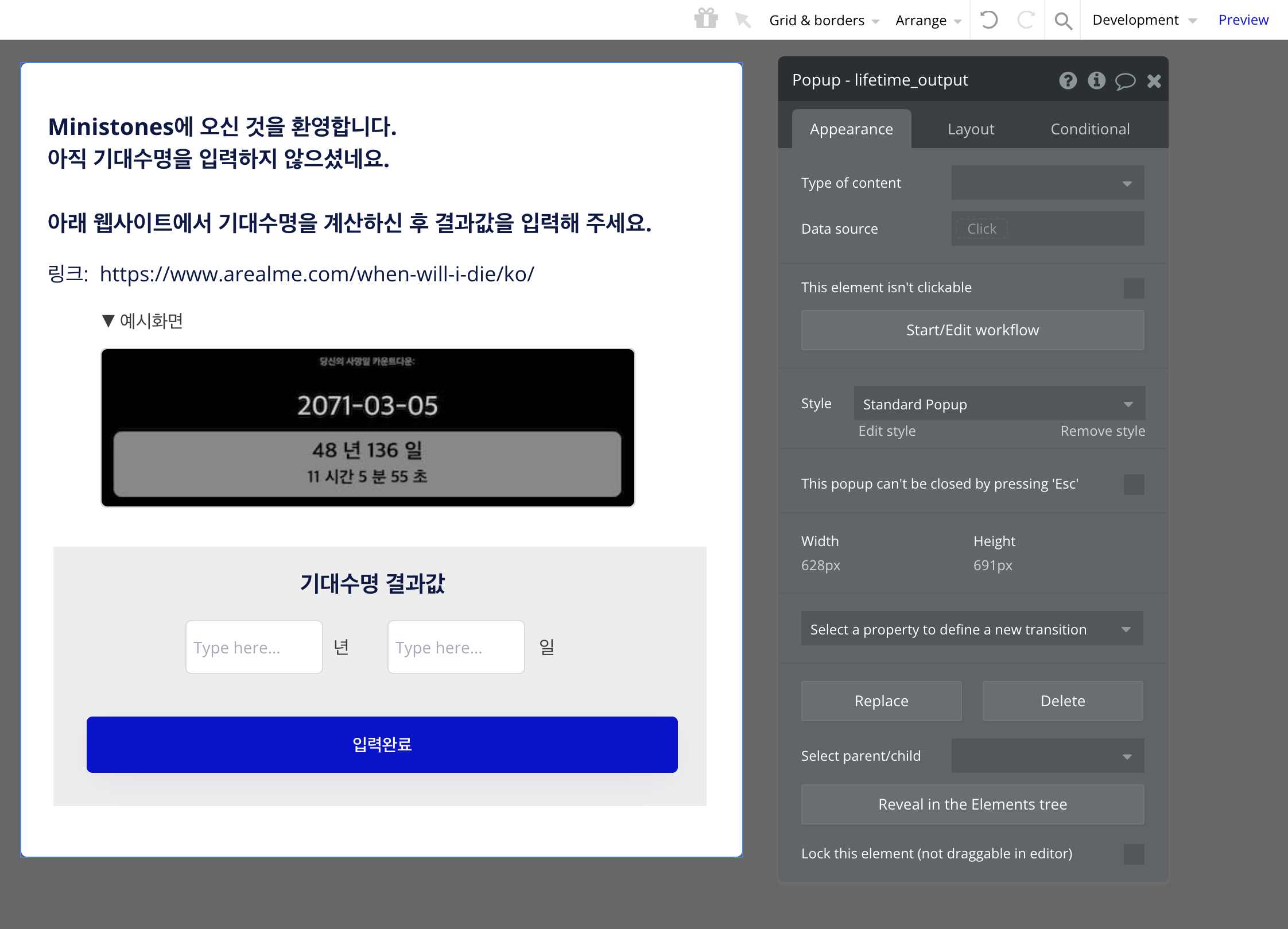
Task: Click the arrow pointer icon in toolbar
Action: (x=743, y=20)
